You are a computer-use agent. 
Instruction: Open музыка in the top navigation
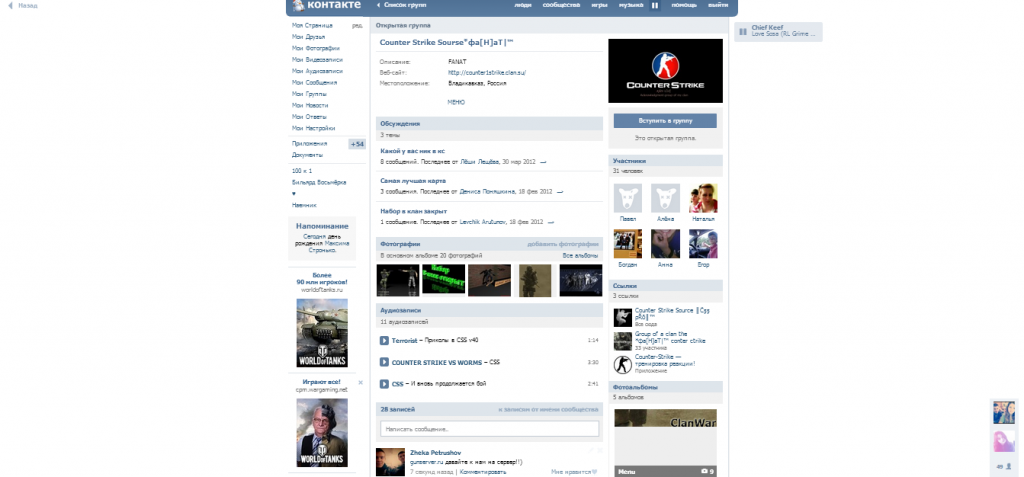(630, 6)
